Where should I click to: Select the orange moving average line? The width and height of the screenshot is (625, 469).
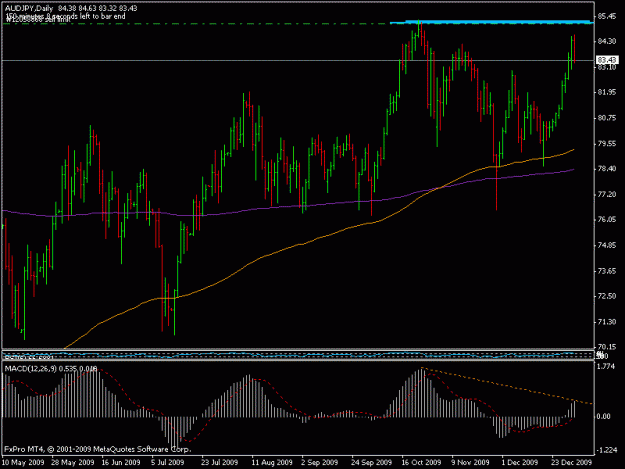319,238
